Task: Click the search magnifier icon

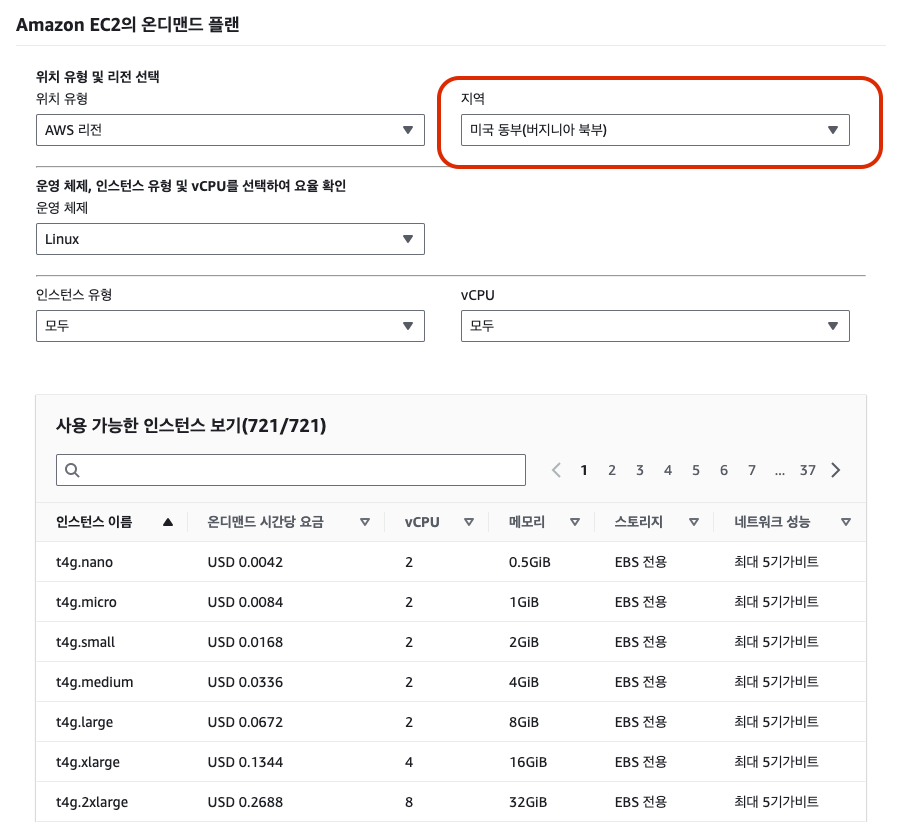Action: pos(72,470)
